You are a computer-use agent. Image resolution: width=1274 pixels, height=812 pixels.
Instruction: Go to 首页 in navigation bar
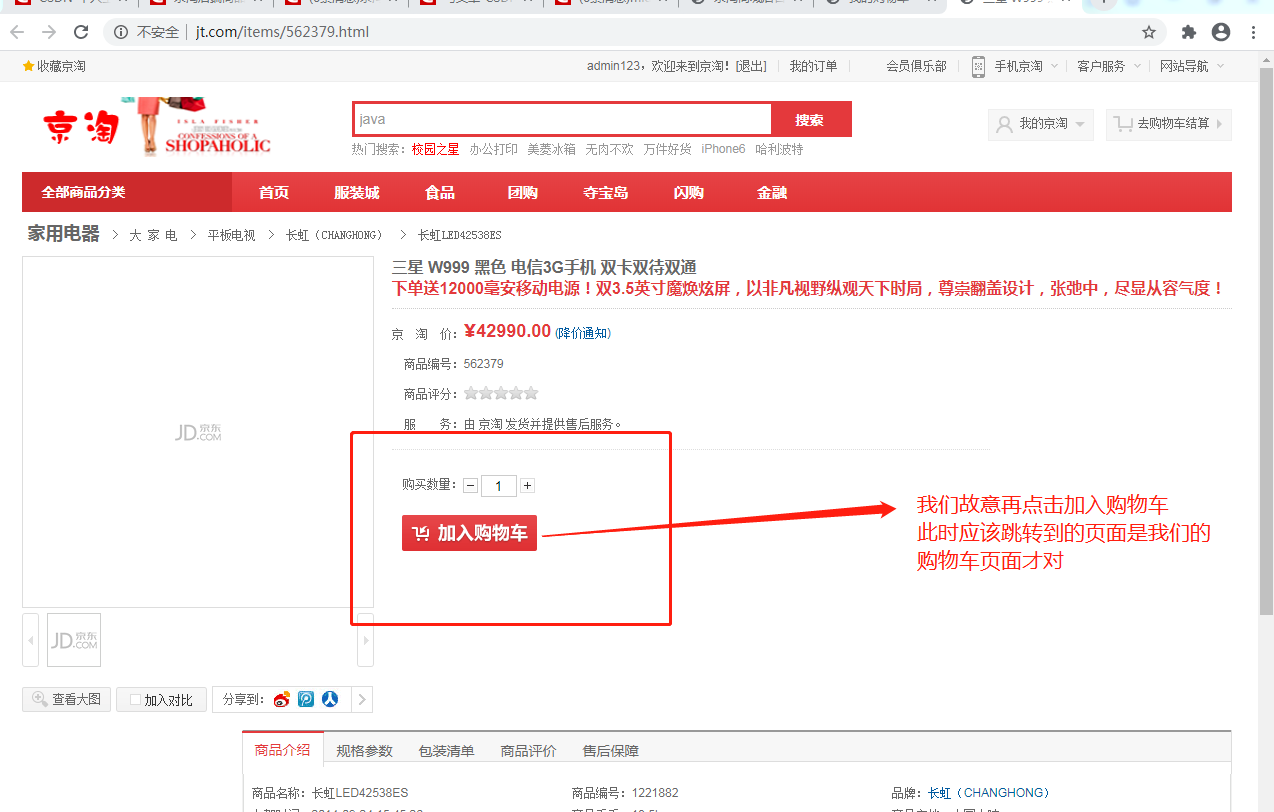(273, 192)
